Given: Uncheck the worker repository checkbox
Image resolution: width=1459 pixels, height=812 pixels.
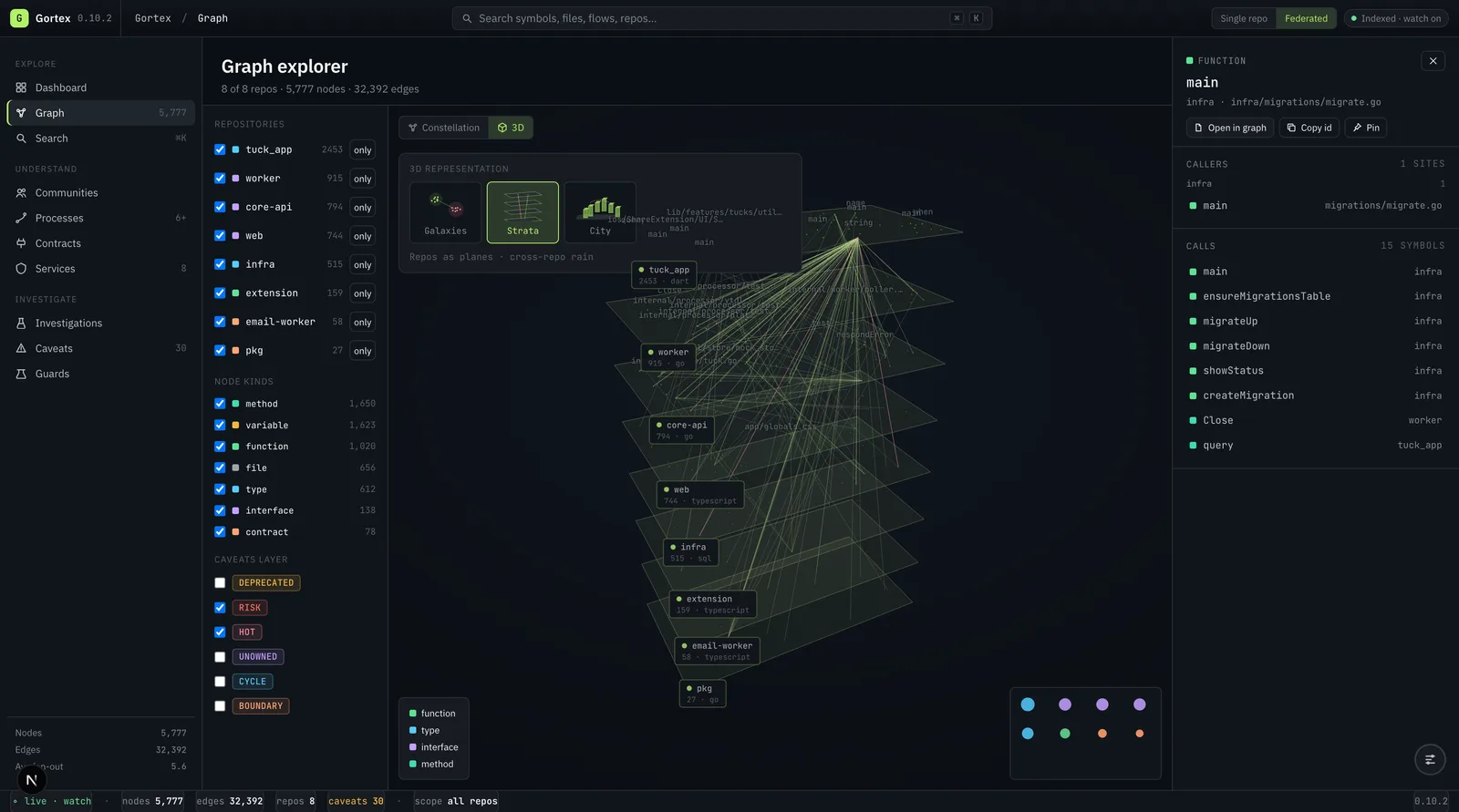Looking at the screenshot, I should tap(220, 179).
